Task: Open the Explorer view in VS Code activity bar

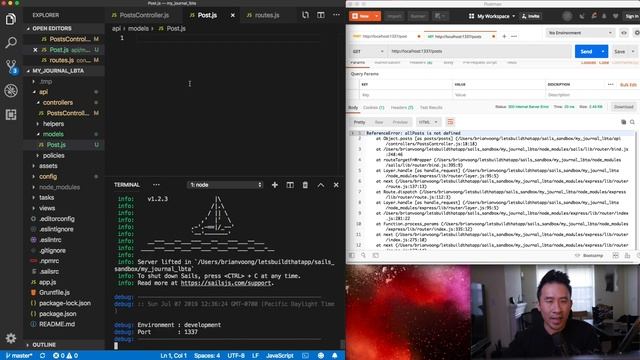Action: [x=11, y=19]
